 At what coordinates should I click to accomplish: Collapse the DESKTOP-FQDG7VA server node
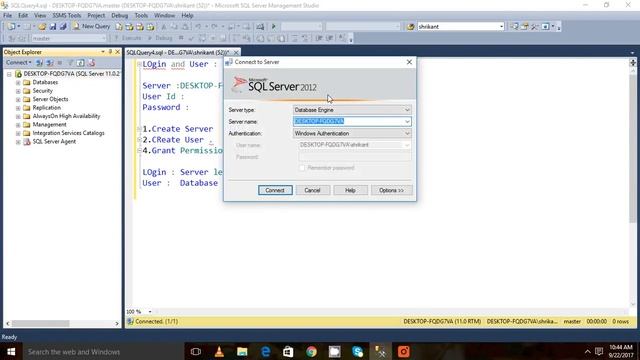(x=9, y=74)
